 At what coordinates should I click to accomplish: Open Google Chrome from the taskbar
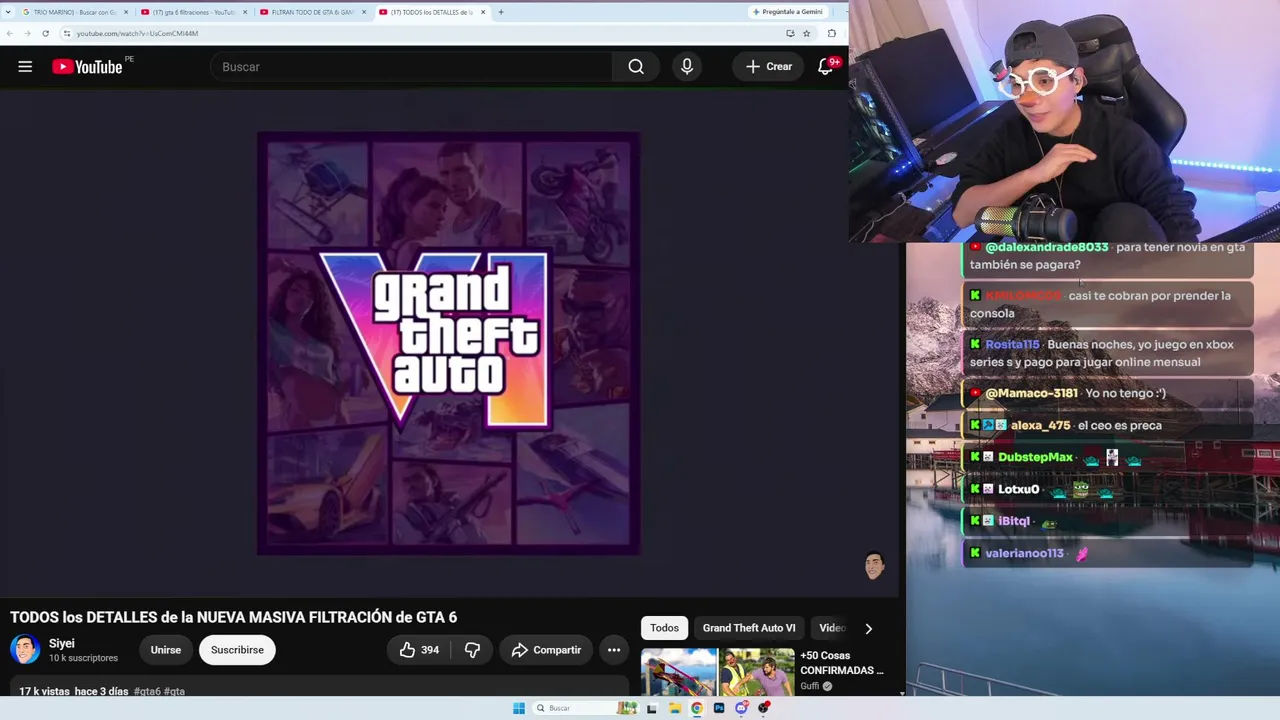point(697,708)
